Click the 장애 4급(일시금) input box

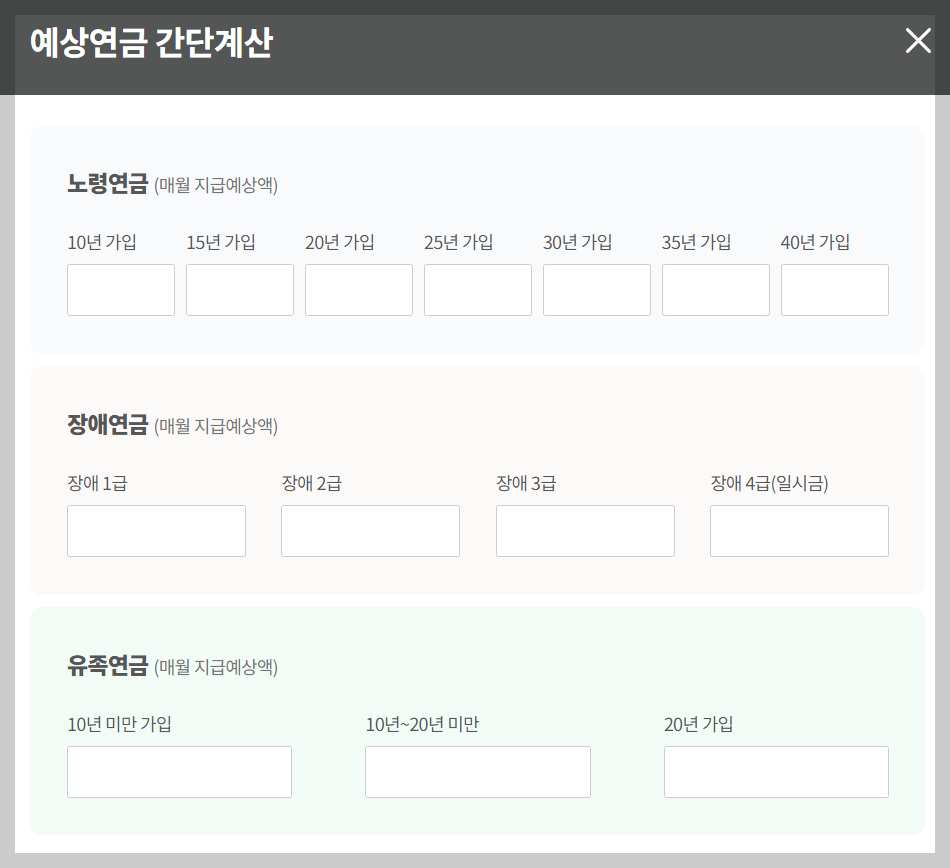pos(799,531)
